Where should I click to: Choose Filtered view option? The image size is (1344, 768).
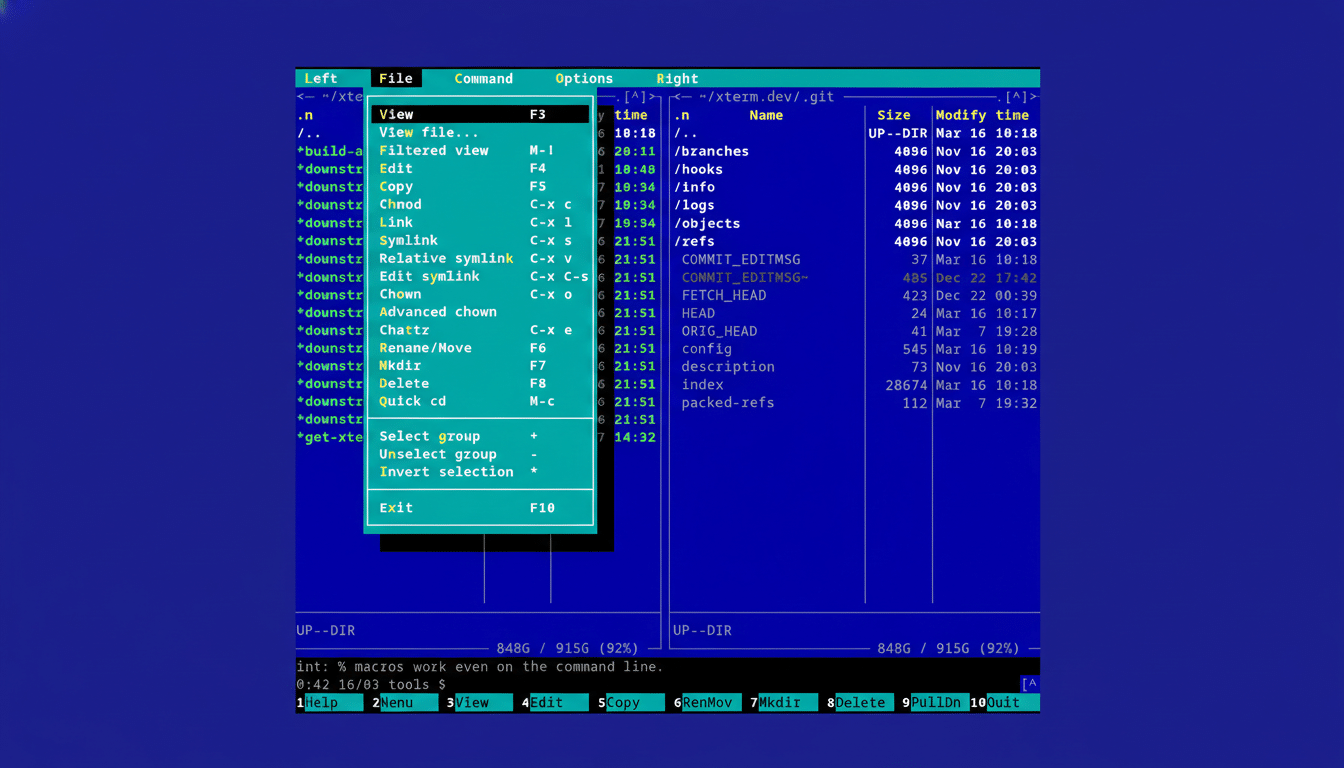click(434, 150)
